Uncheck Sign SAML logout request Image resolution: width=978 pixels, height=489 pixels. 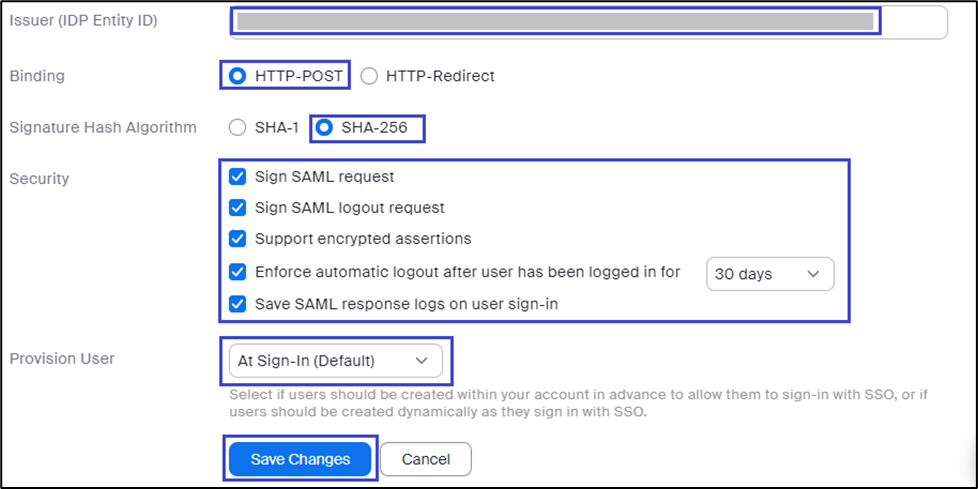(238, 208)
